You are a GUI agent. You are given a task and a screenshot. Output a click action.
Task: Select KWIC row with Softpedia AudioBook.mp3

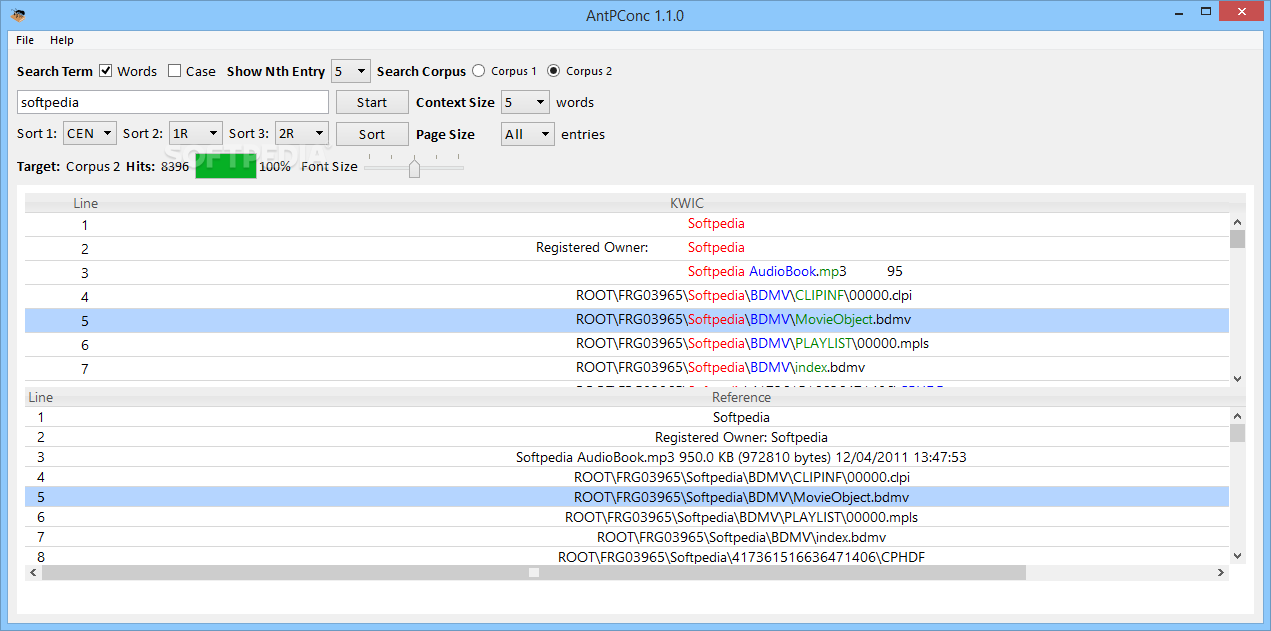coord(627,272)
